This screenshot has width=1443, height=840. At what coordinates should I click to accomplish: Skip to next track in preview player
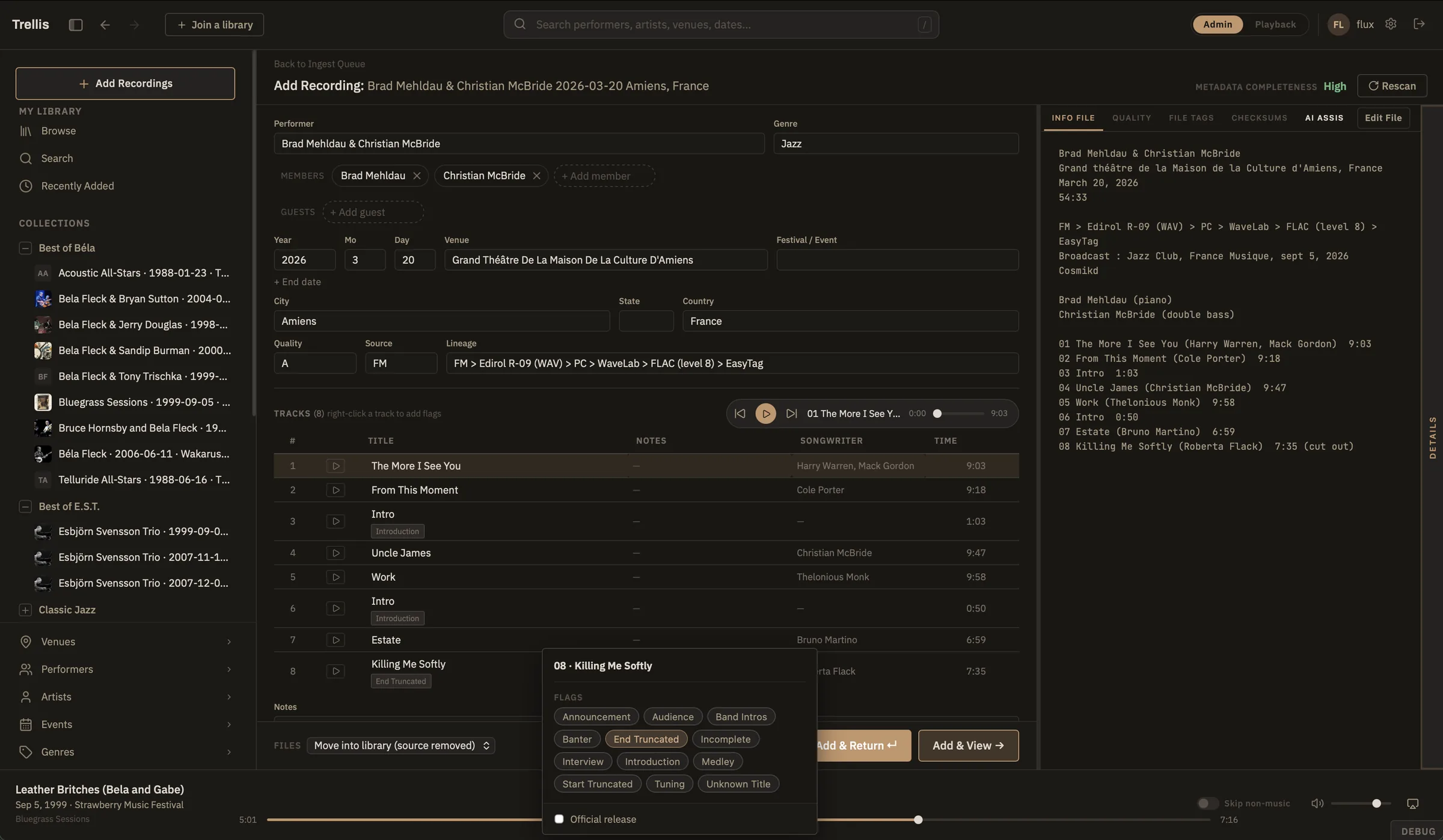[x=791, y=414]
